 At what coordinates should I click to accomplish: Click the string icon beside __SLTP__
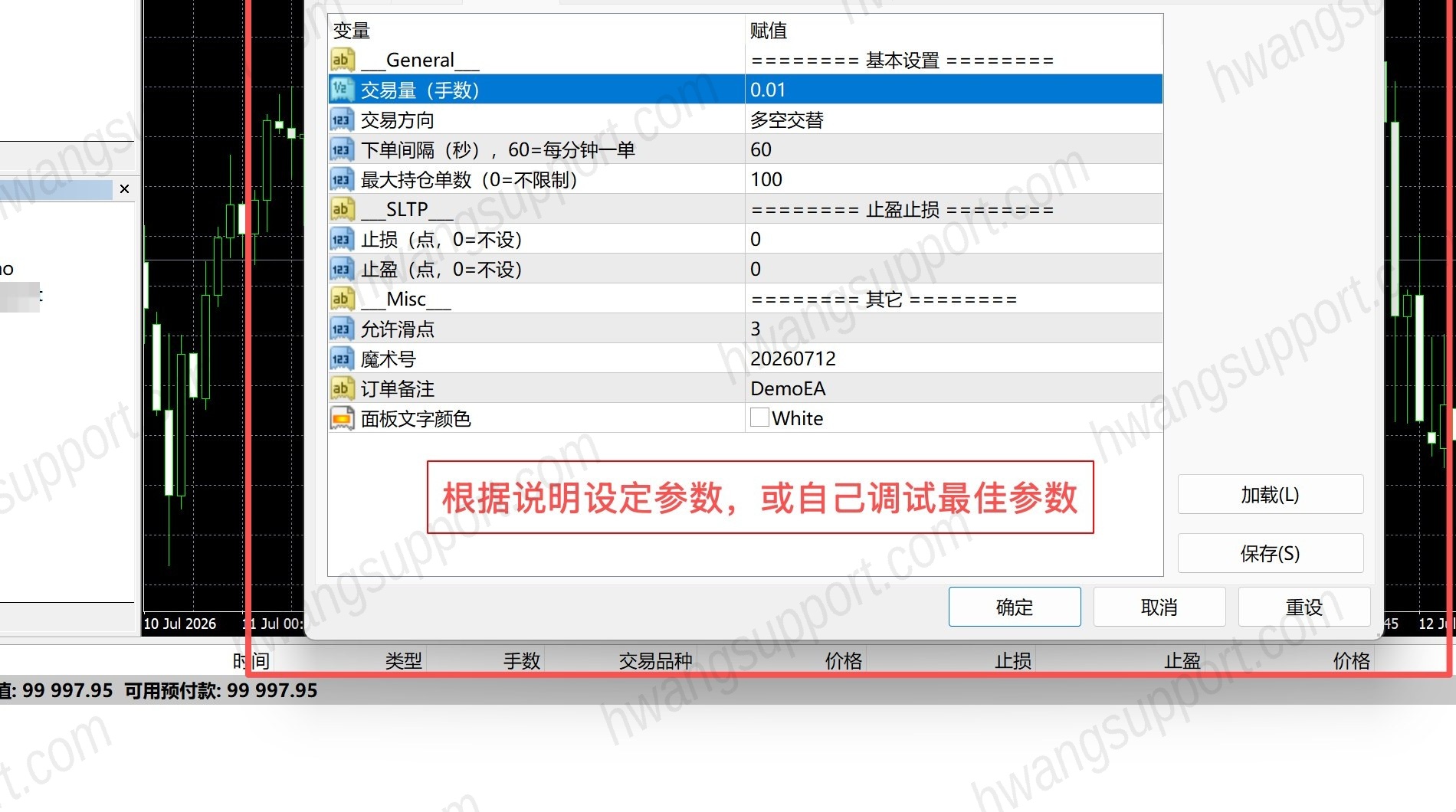click(x=342, y=209)
